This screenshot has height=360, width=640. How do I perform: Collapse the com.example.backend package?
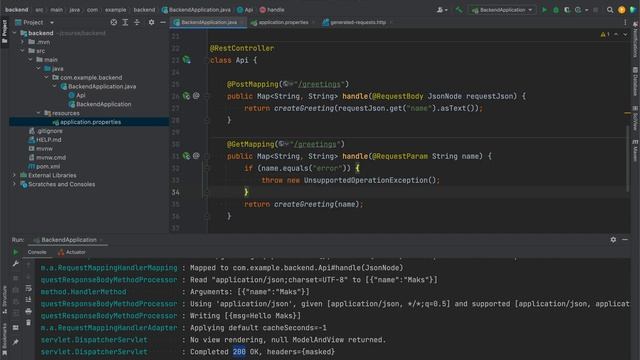[x=47, y=78]
